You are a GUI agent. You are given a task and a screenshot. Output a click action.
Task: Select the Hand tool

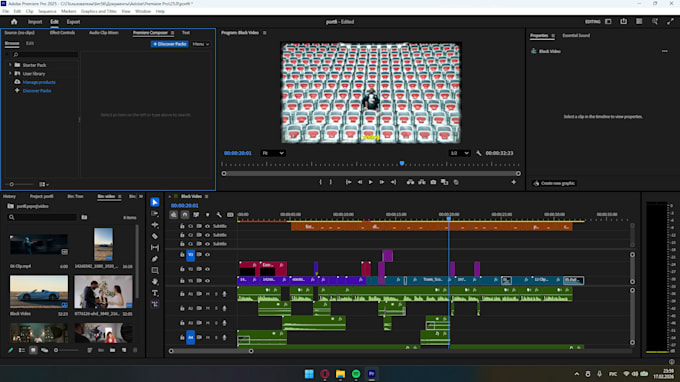click(x=155, y=282)
